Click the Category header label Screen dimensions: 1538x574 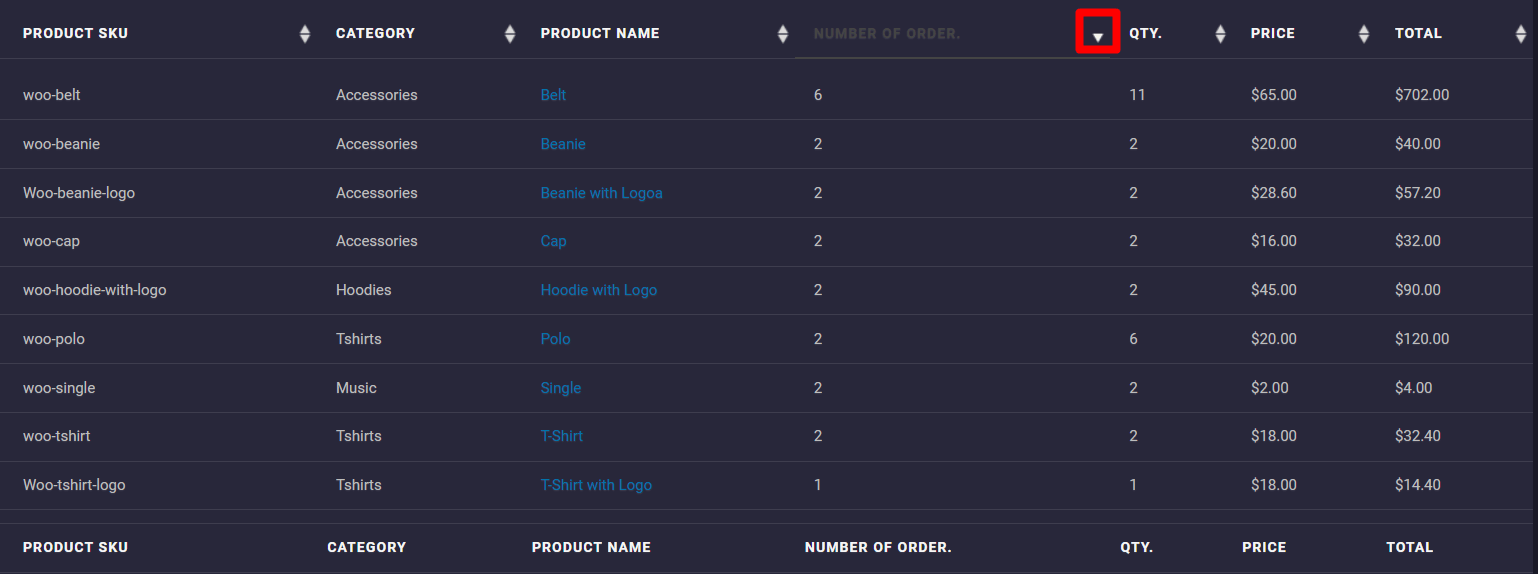[x=375, y=33]
